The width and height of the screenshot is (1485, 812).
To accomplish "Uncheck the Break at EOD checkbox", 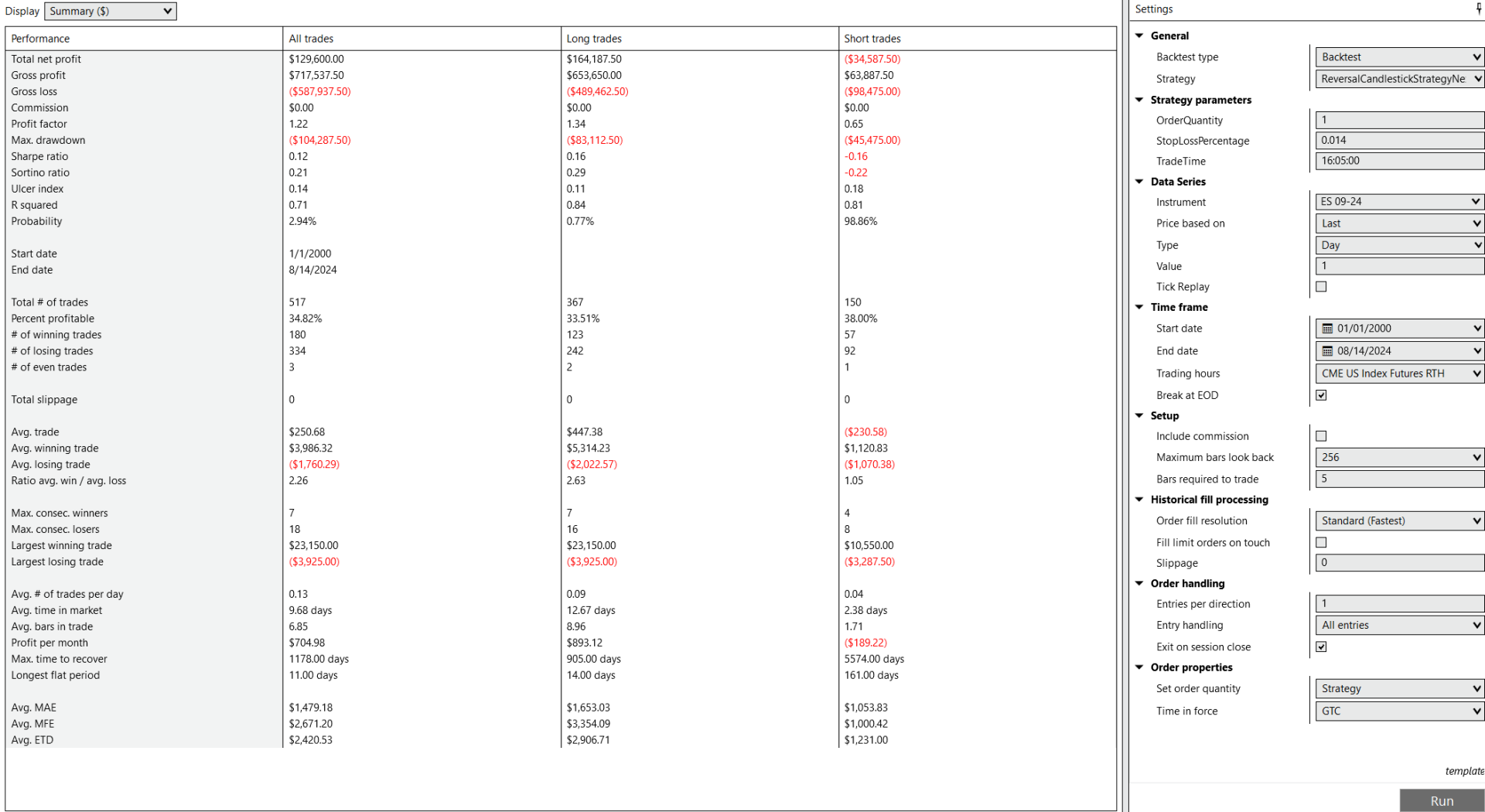I will 1321,395.
